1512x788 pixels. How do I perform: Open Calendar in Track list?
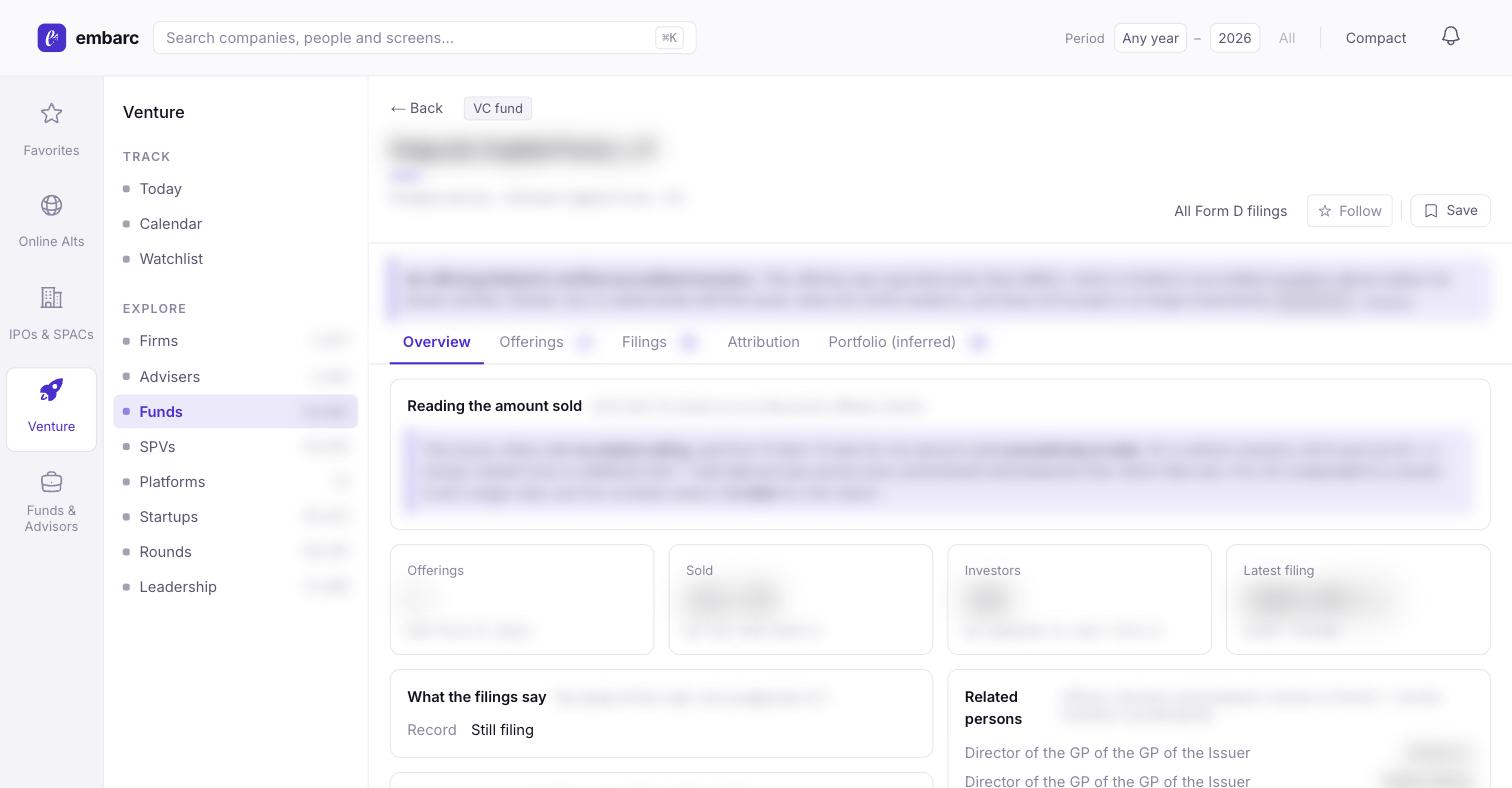(x=235, y=224)
